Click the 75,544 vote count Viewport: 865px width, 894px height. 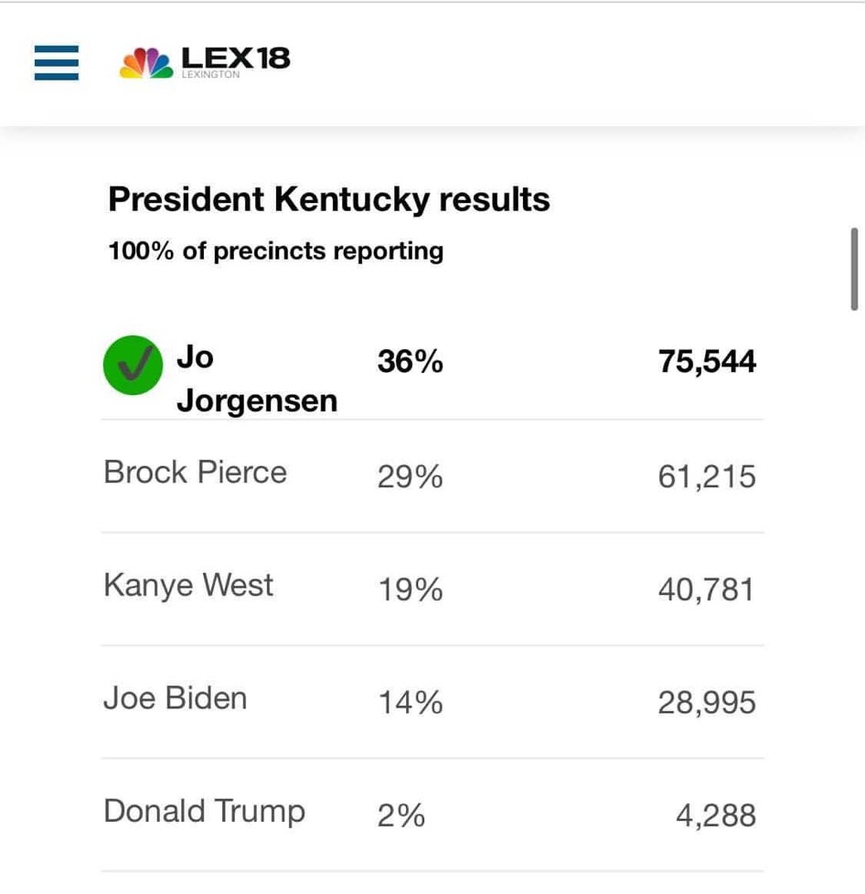pyautogui.click(x=707, y=361)
